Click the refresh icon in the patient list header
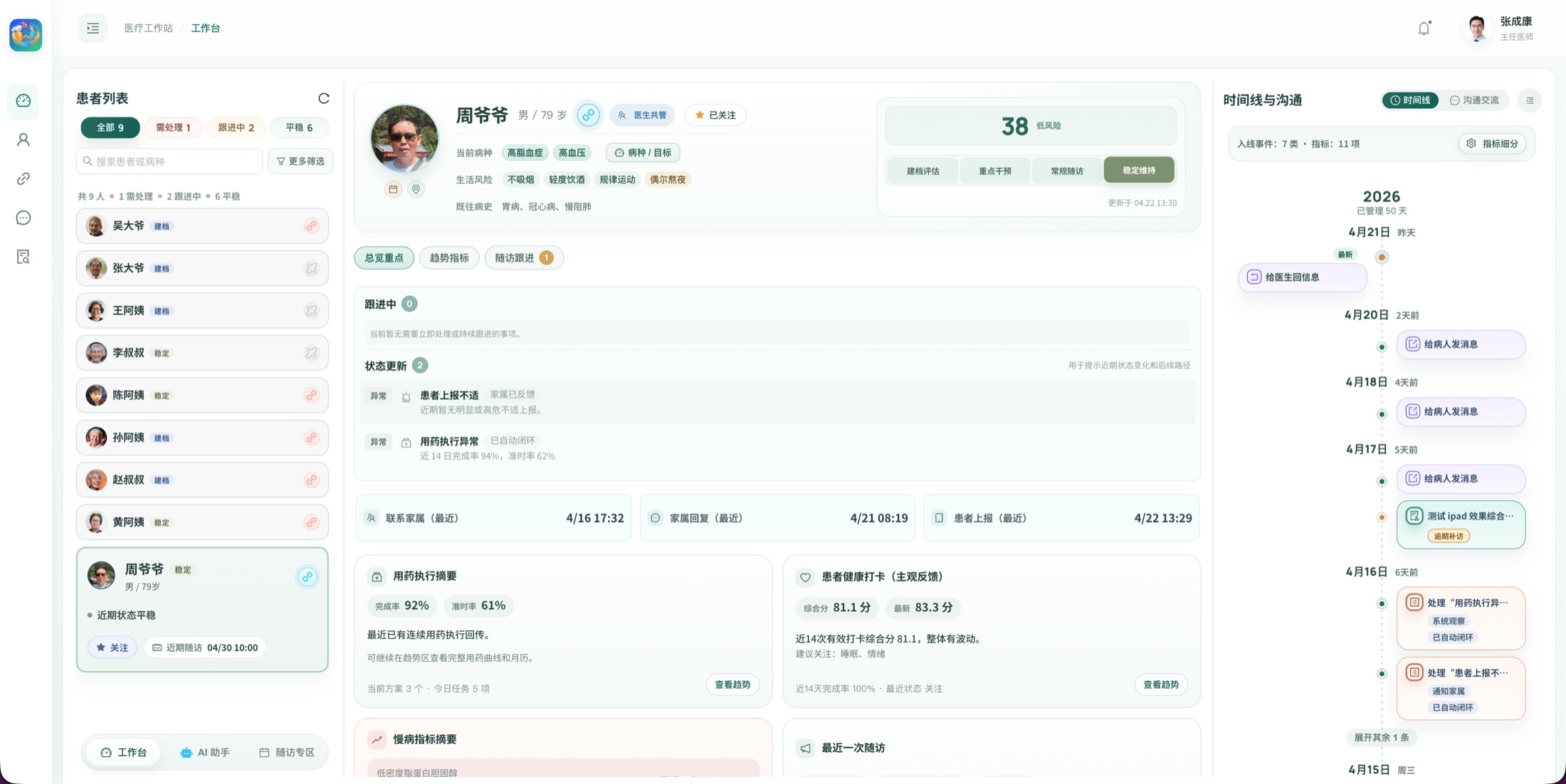 [324, 98]
